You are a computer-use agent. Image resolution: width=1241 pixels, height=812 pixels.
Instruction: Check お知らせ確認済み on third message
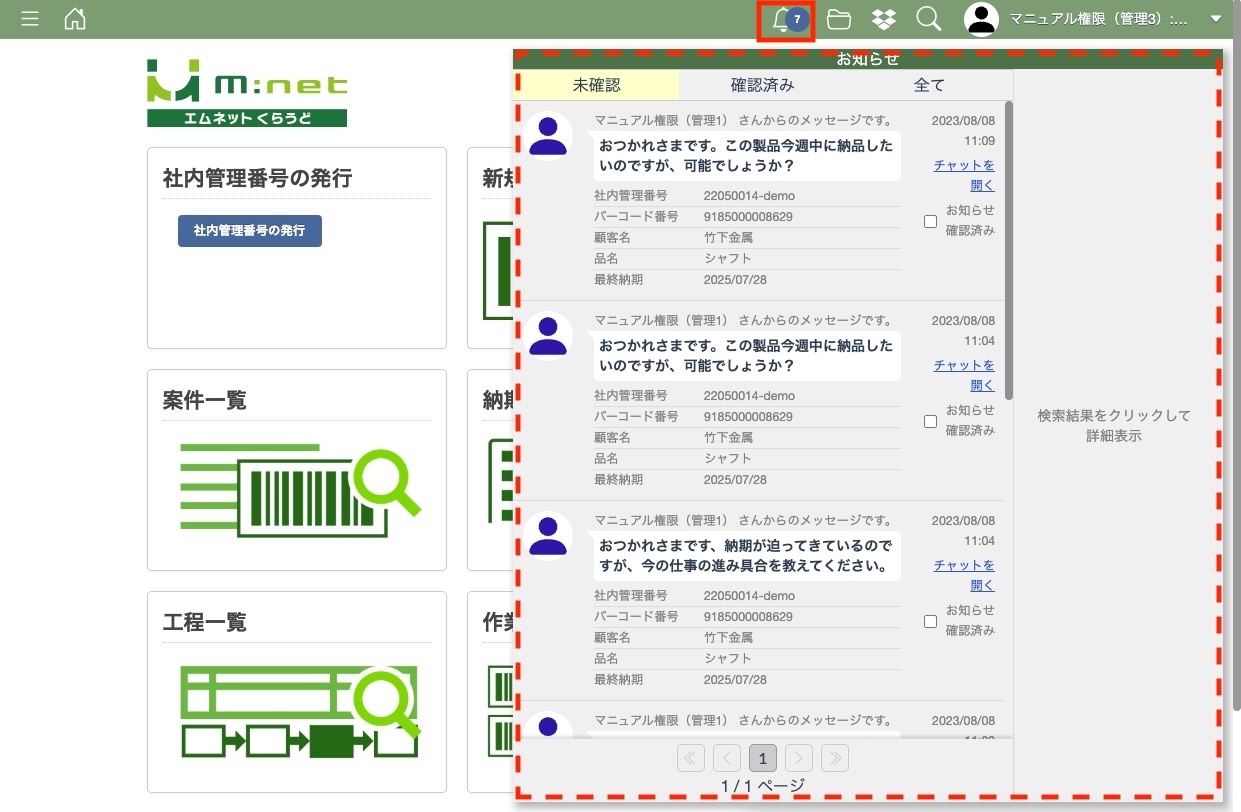930,621
